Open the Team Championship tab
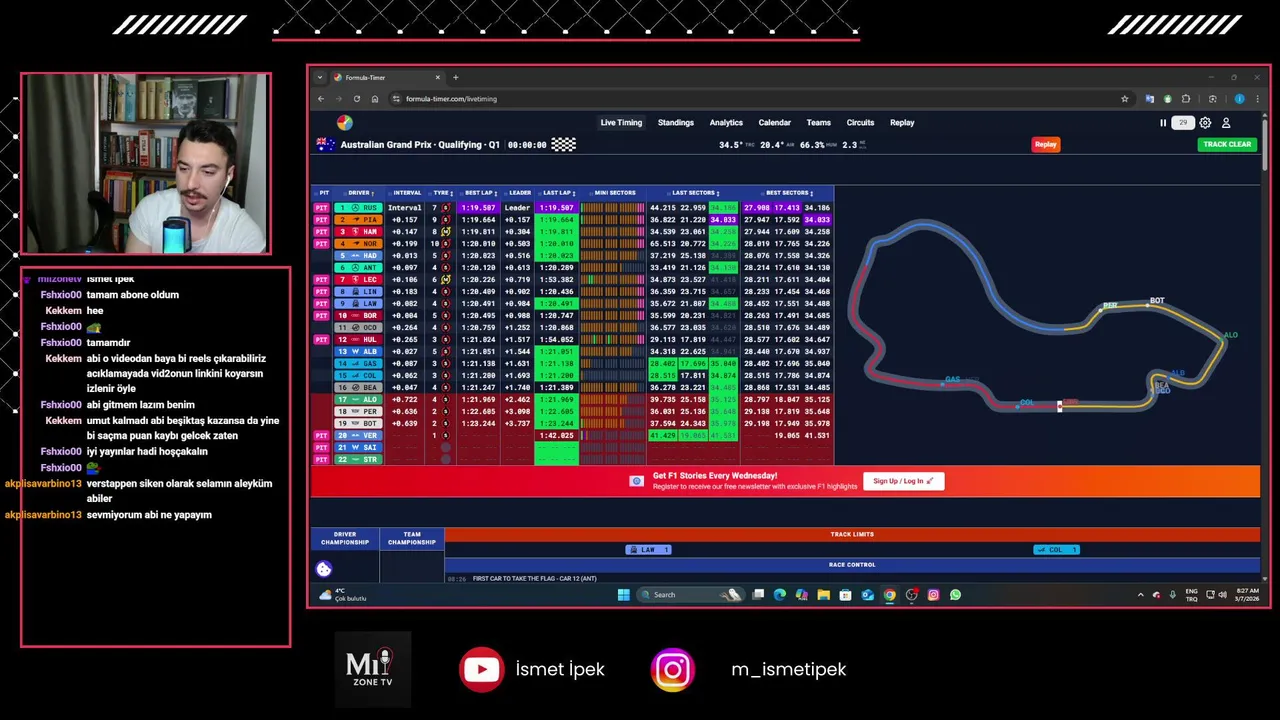This screenshot has width=1280, height=720. point(412,538)
